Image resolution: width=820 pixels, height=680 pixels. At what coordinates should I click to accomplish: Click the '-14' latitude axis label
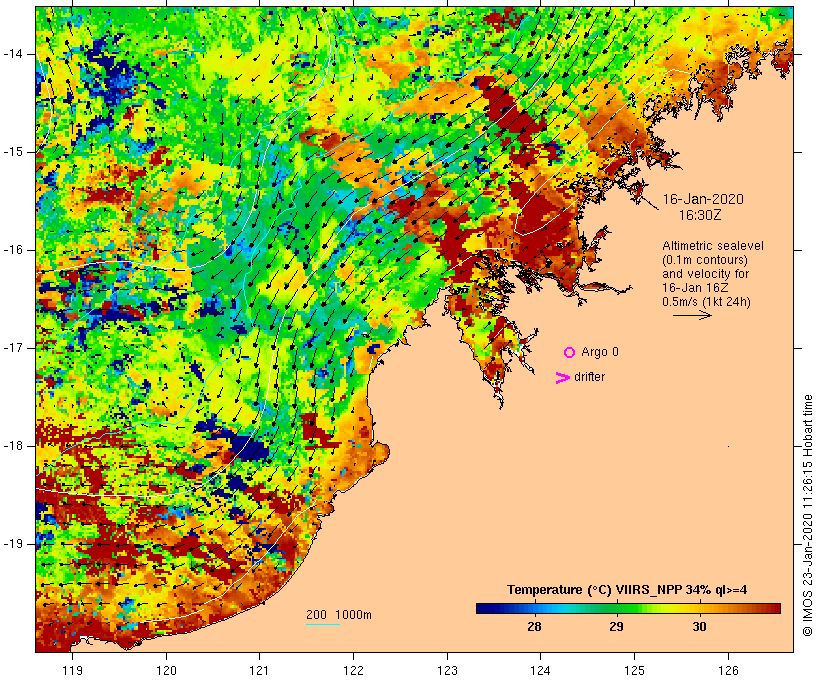13,54
